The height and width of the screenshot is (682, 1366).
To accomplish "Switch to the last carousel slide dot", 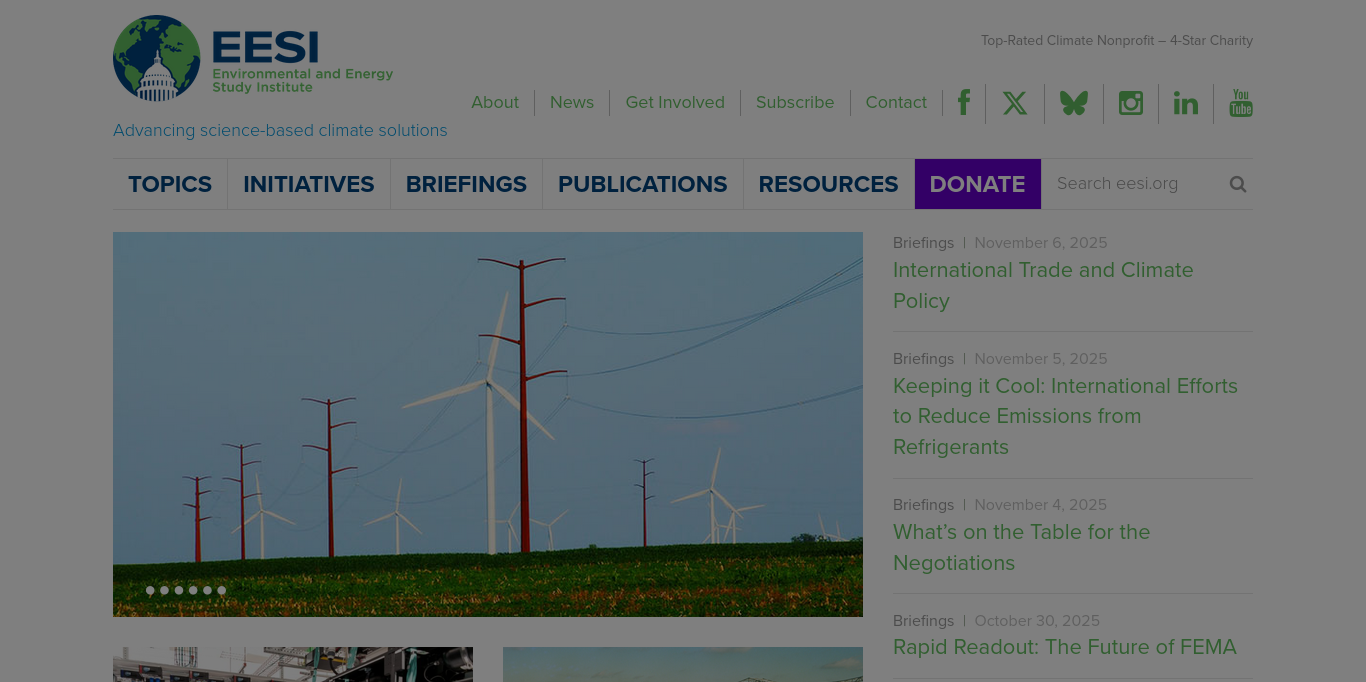I will 222,590.
